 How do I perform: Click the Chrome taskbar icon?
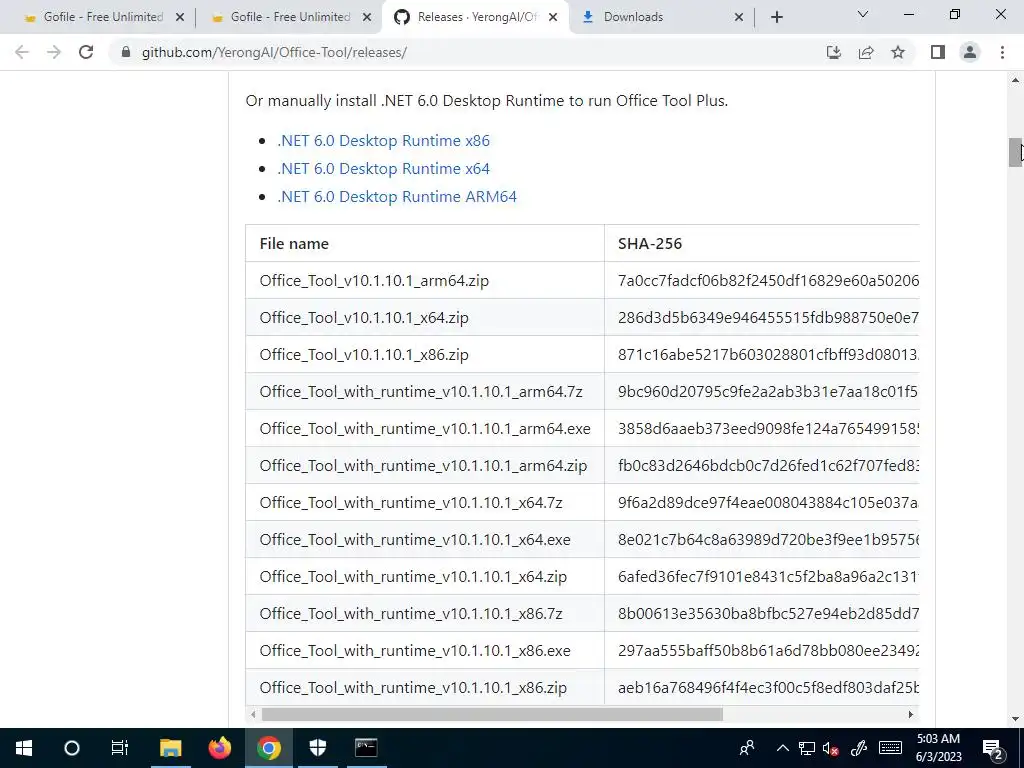point(268,748)
